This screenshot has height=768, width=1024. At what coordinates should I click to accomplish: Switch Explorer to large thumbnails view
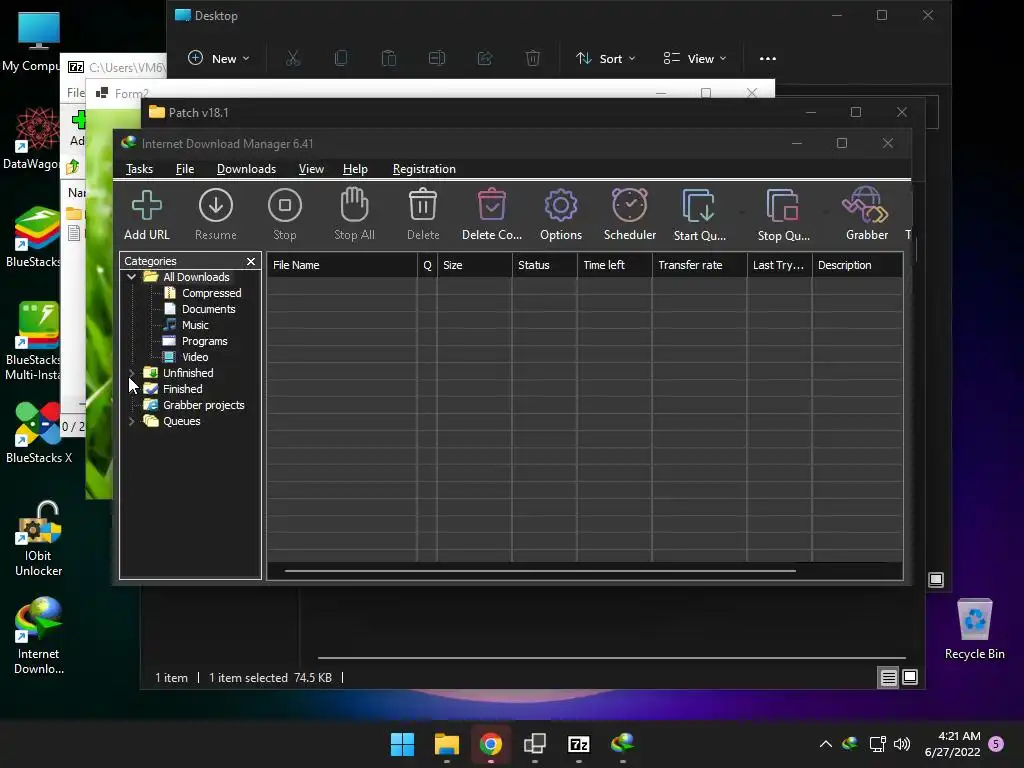tap(910, 678)
